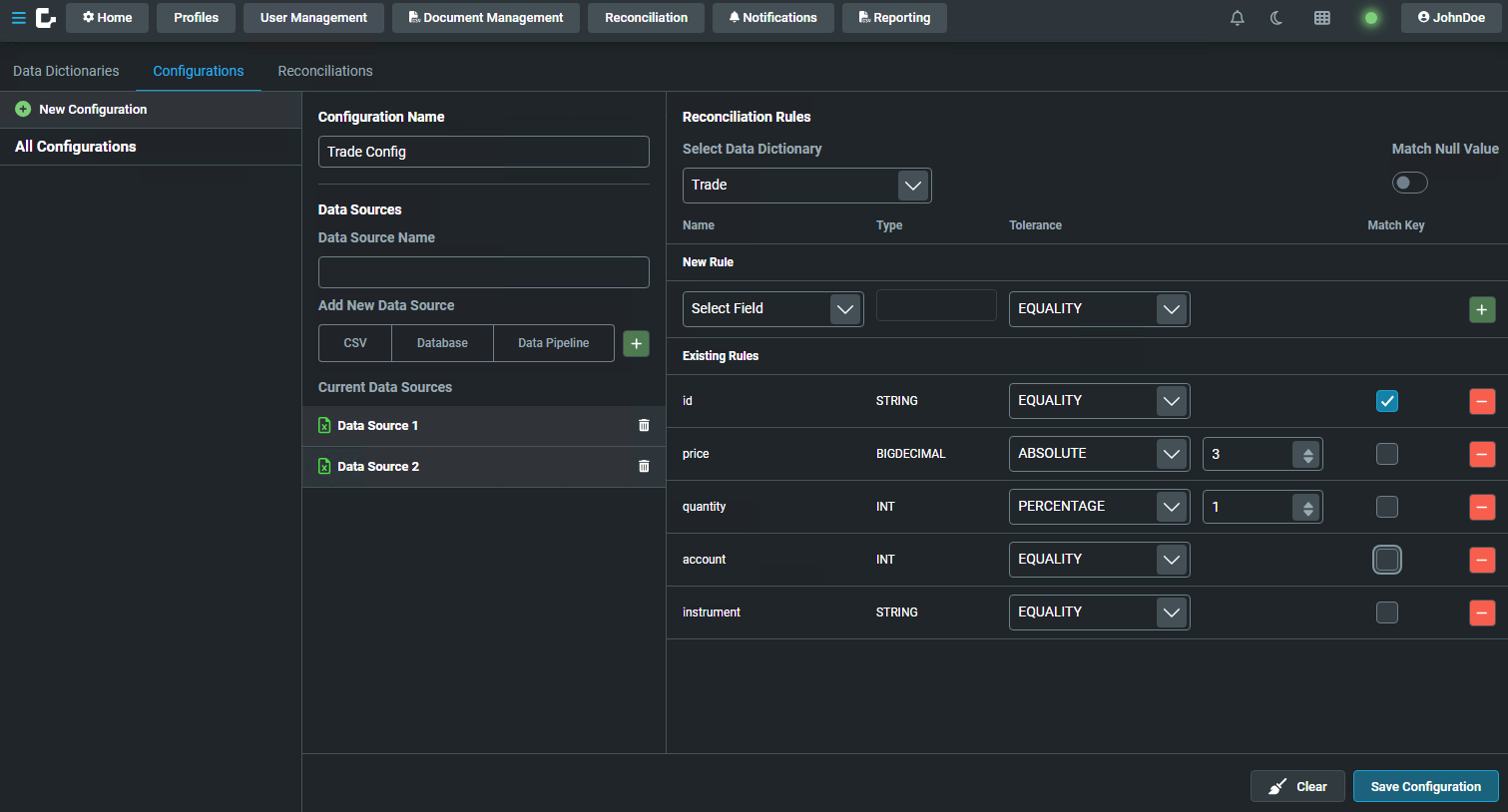The image size is (1508, 812).
Task: Switch to the Reconciliations tab
Action: pos(325,71)
